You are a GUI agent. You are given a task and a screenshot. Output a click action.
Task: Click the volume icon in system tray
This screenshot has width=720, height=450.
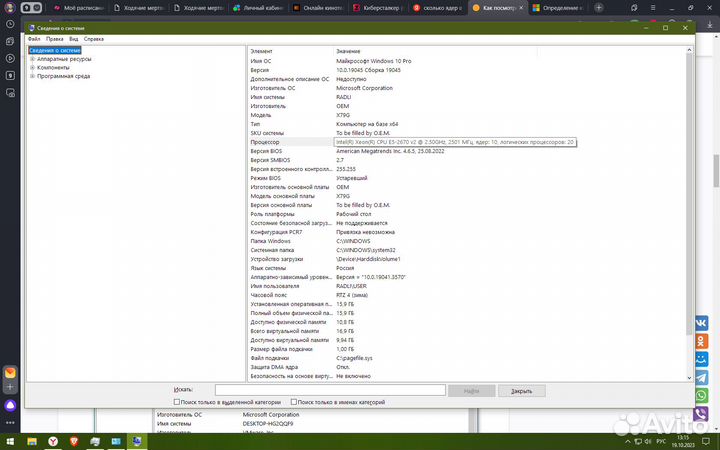tap(648, 442)
